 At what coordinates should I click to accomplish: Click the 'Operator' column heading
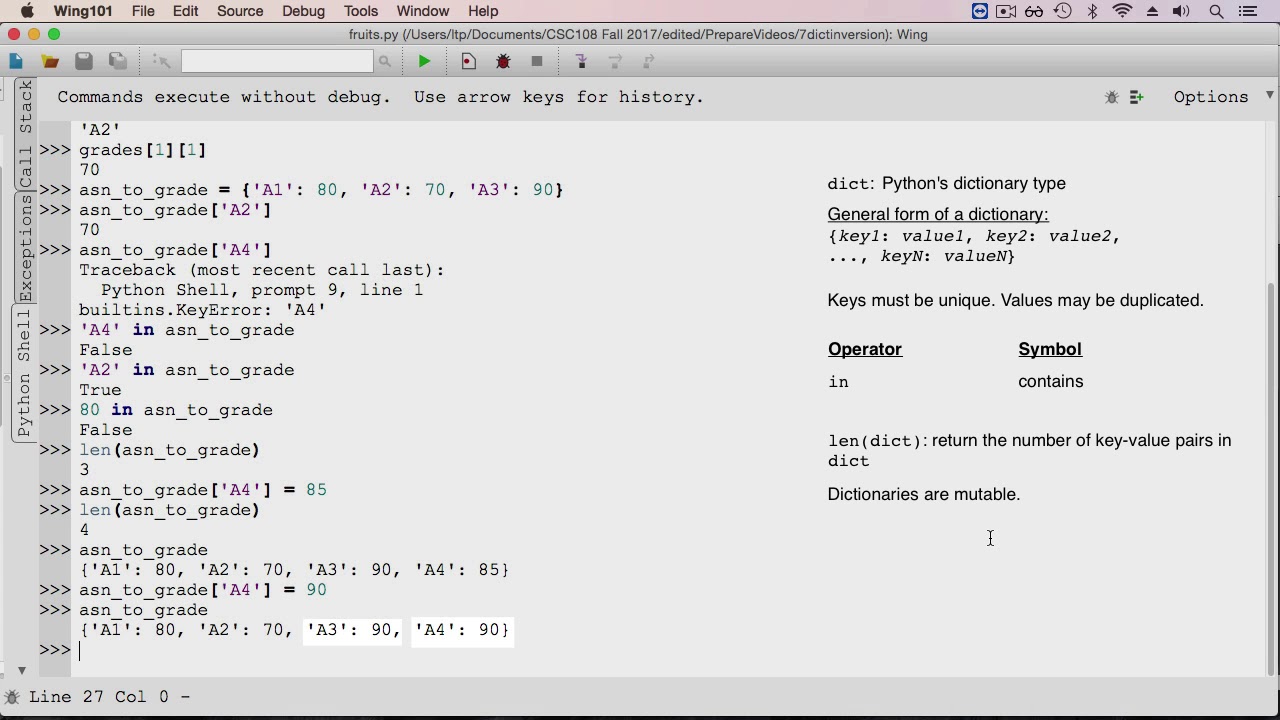pos(865,349)
